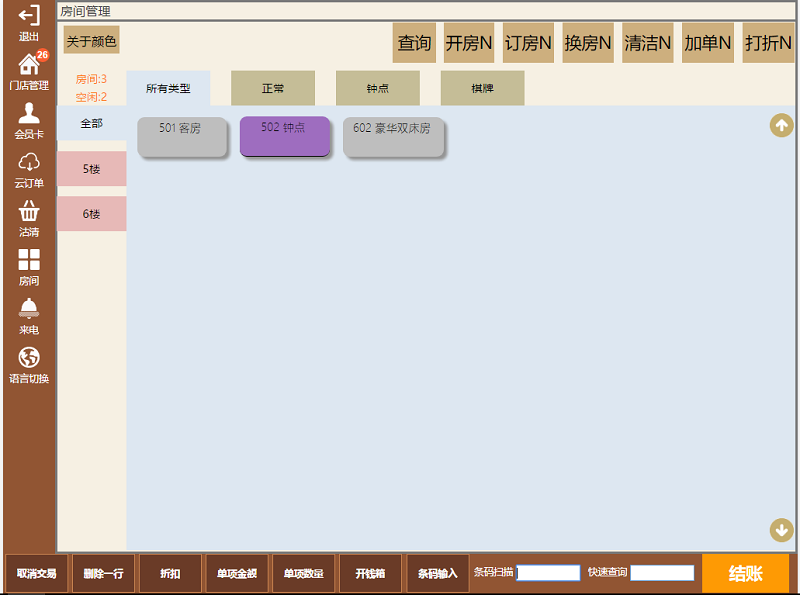Click the 查询 query button
Image resolution: width=800 pixels, height=595 pixels.
(x=414, y=43)
